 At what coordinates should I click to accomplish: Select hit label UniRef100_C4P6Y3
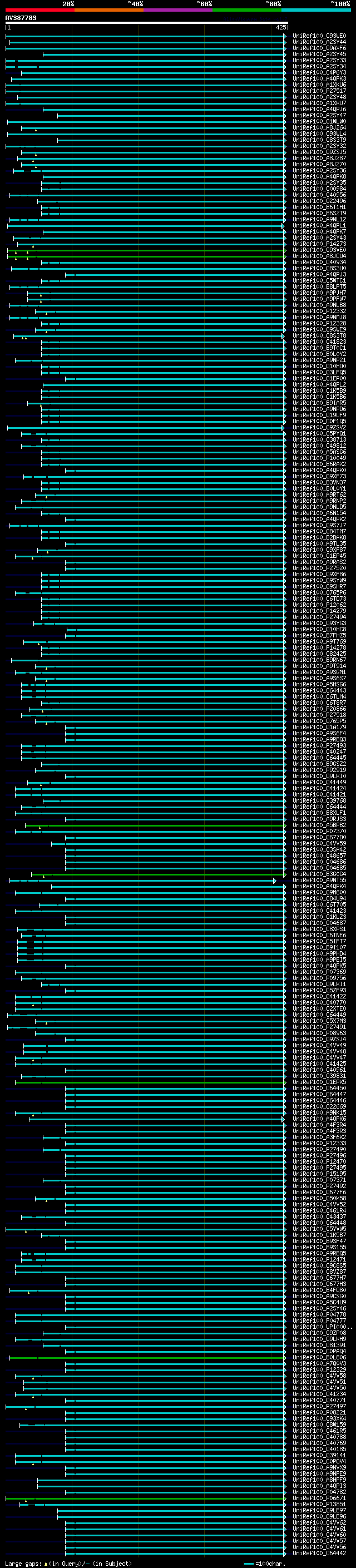319,72
